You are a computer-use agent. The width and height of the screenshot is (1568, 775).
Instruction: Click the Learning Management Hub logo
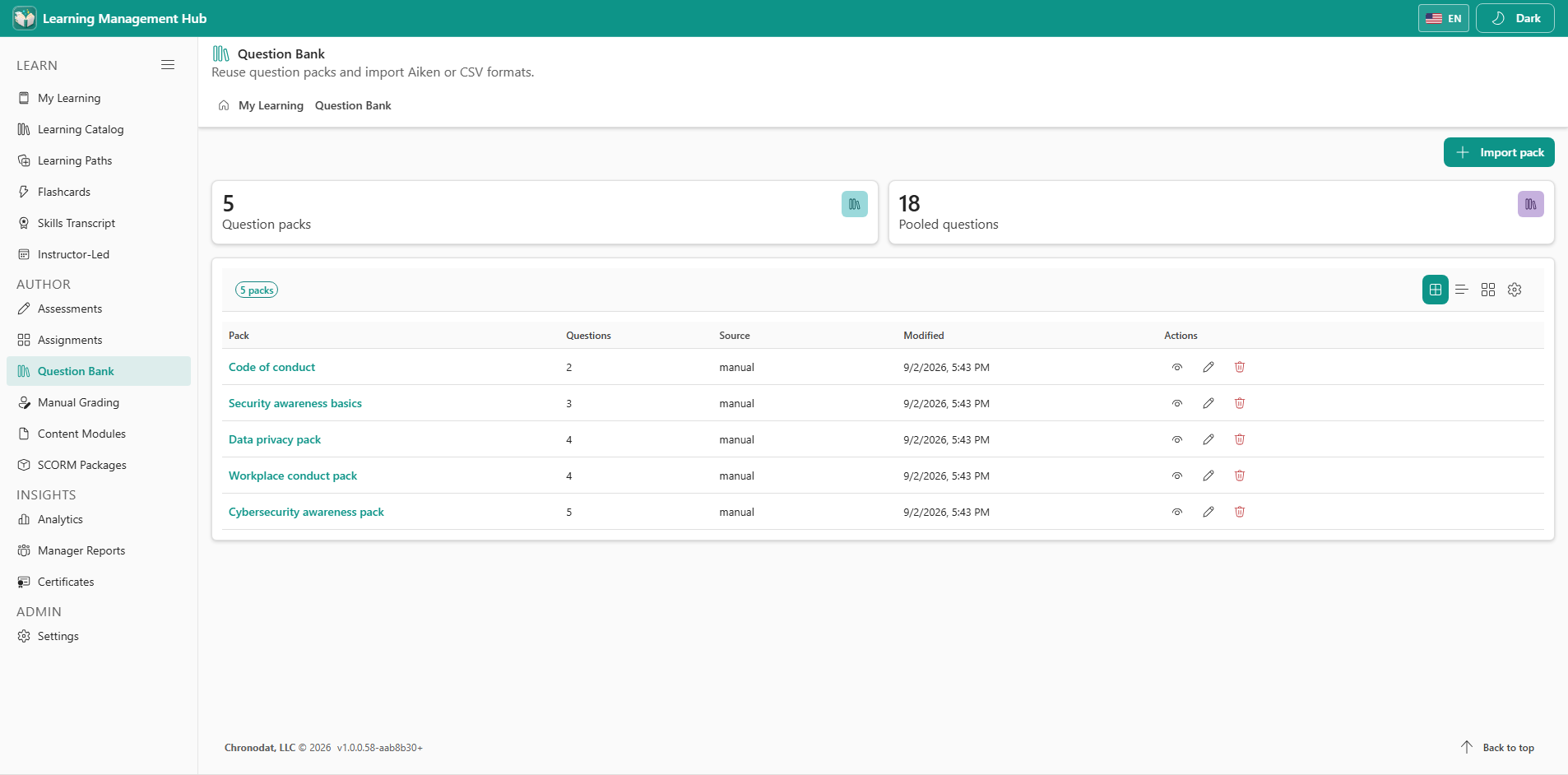pyautogui.click(x=25, y=18)
